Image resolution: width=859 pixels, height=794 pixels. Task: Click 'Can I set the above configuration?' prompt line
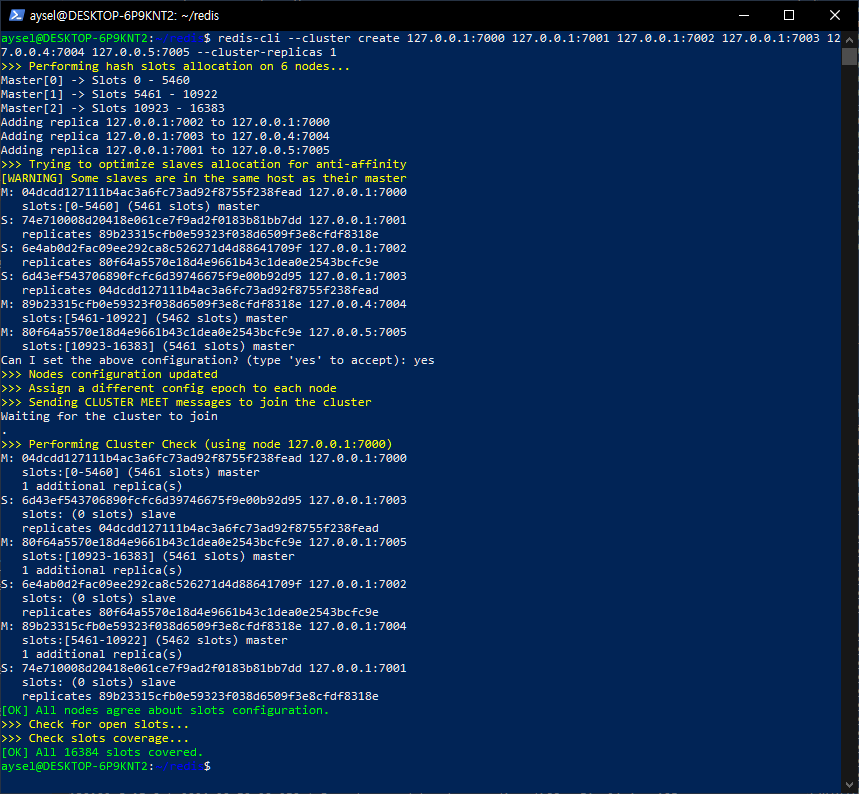coord(217,360)
